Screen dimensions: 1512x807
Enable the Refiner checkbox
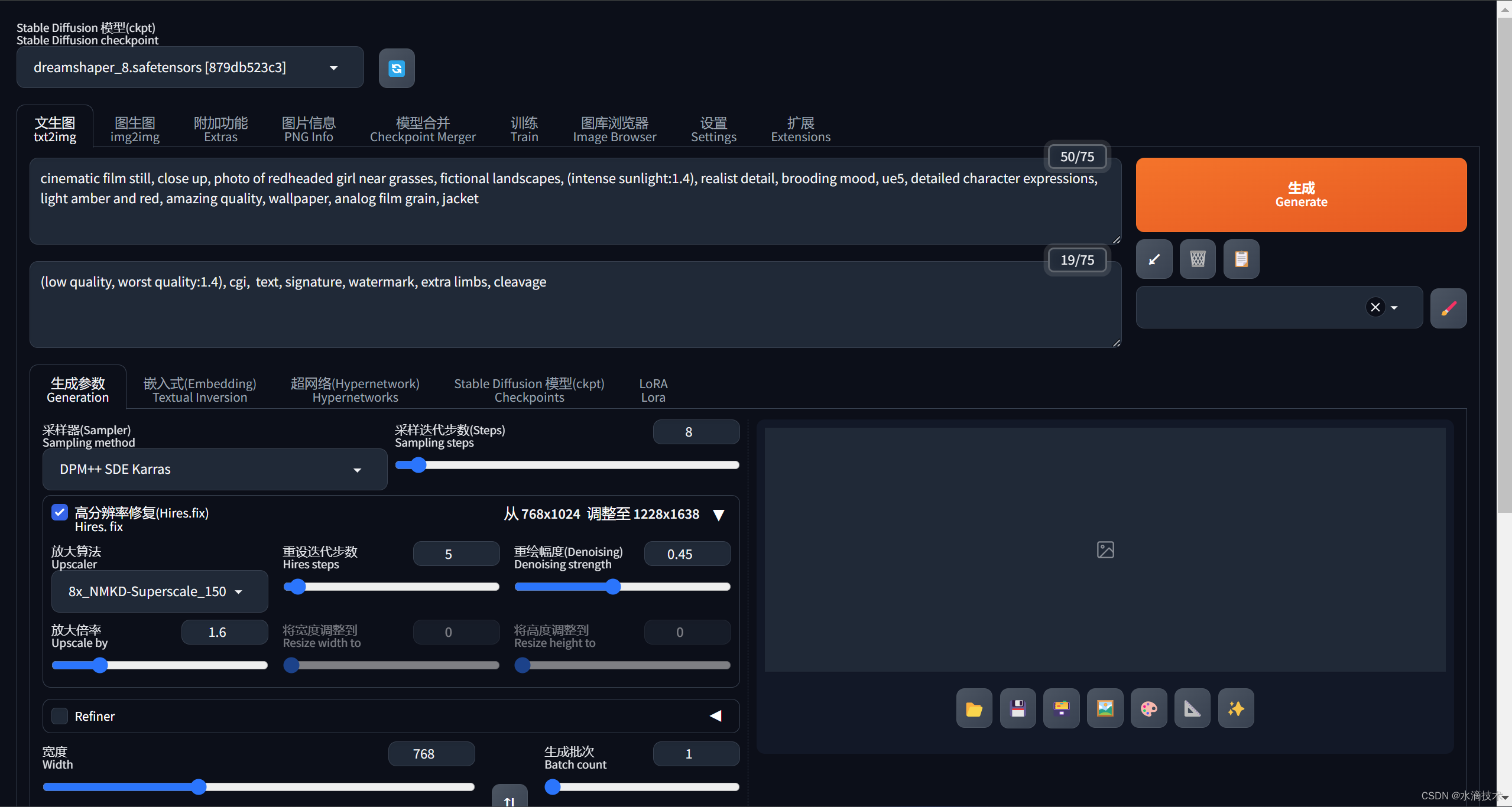[60, 716]
